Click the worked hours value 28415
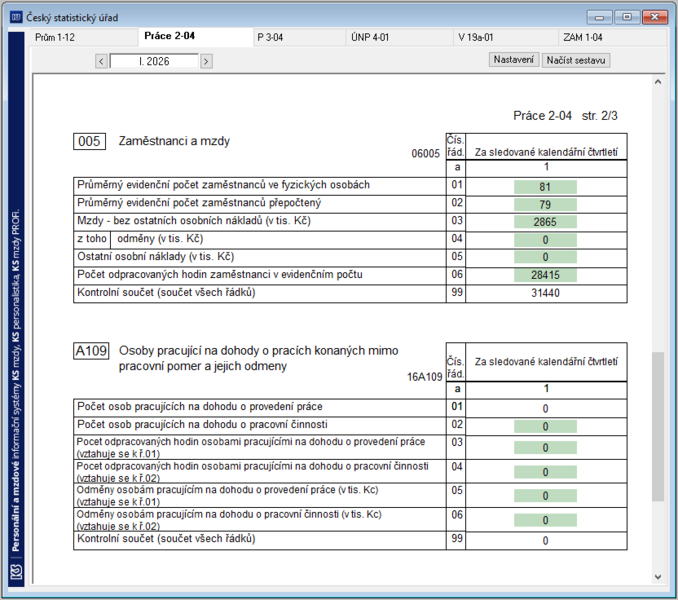 (545, 275)
